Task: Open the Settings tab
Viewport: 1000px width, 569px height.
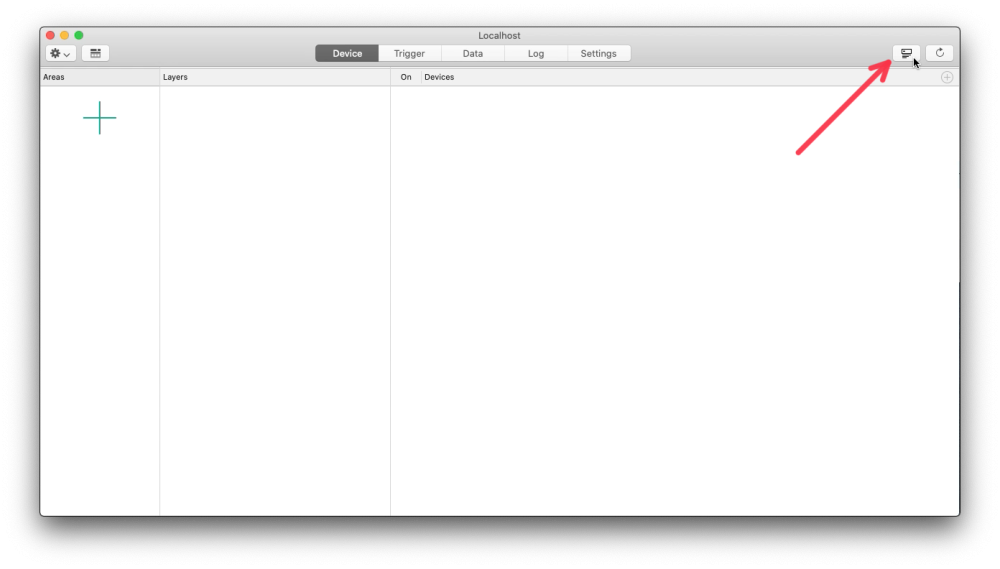Action: point(598,54)
